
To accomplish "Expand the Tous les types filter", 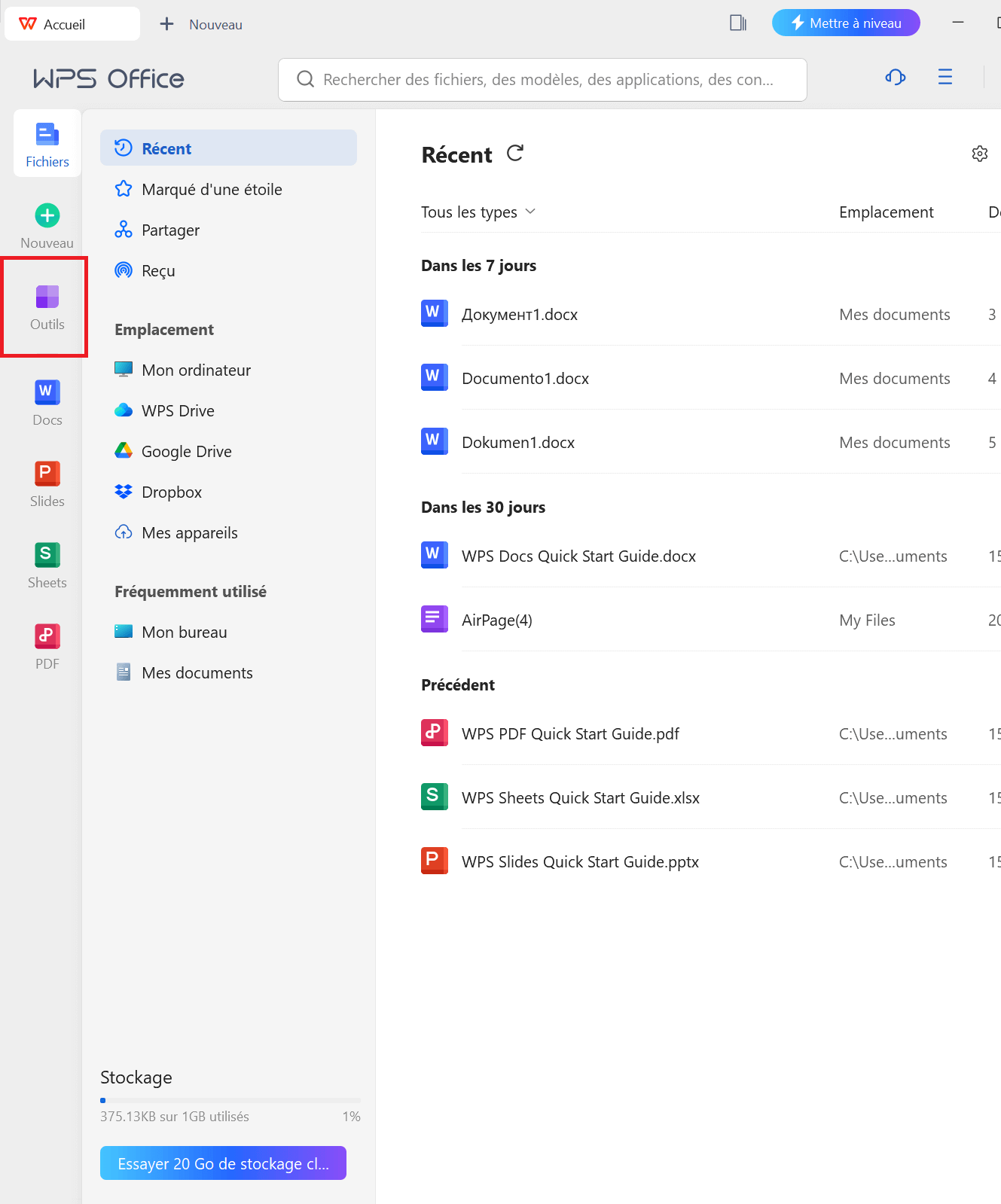I will (478, 212).
